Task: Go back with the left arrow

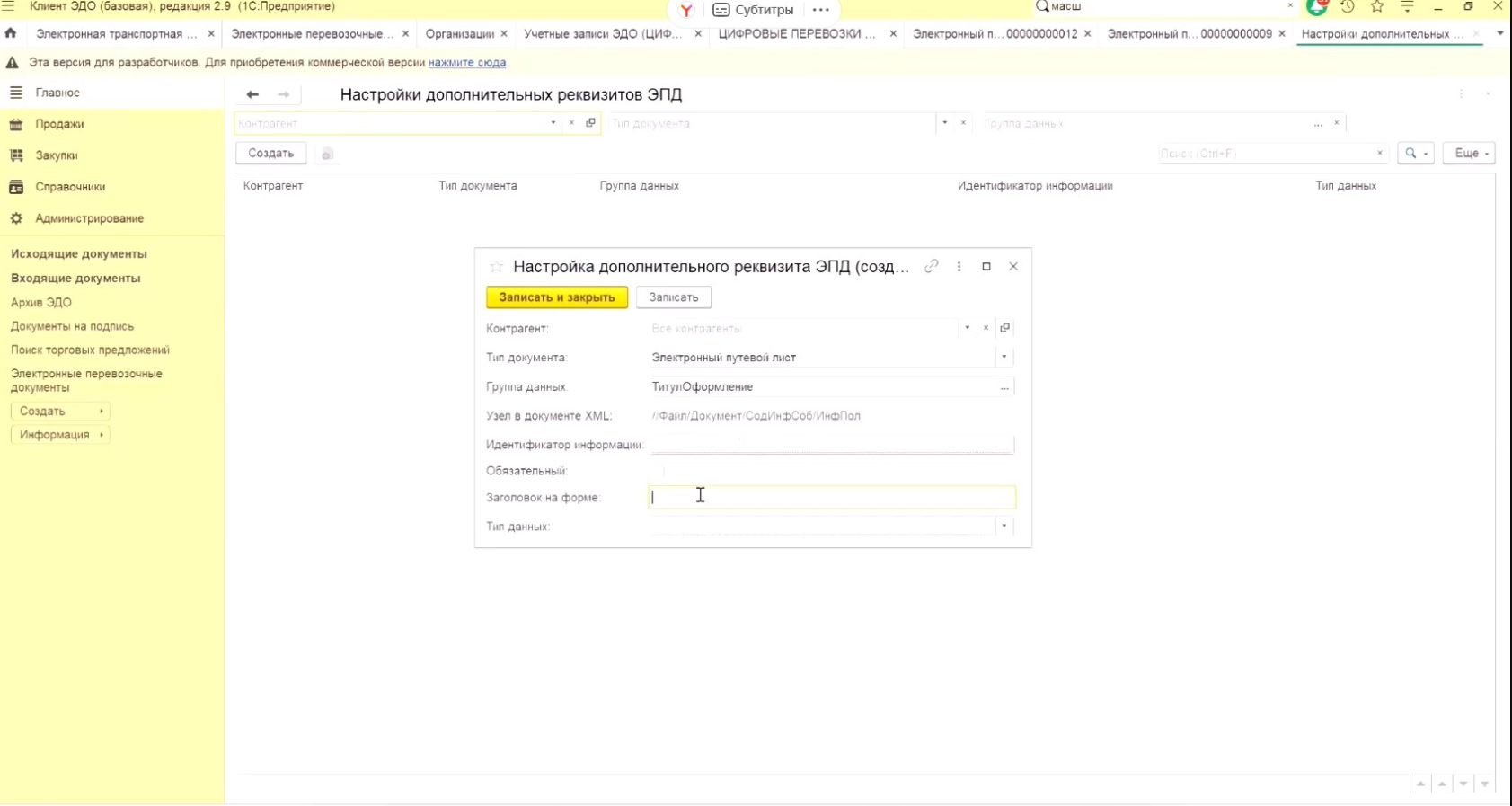Action: pos(252,94)
